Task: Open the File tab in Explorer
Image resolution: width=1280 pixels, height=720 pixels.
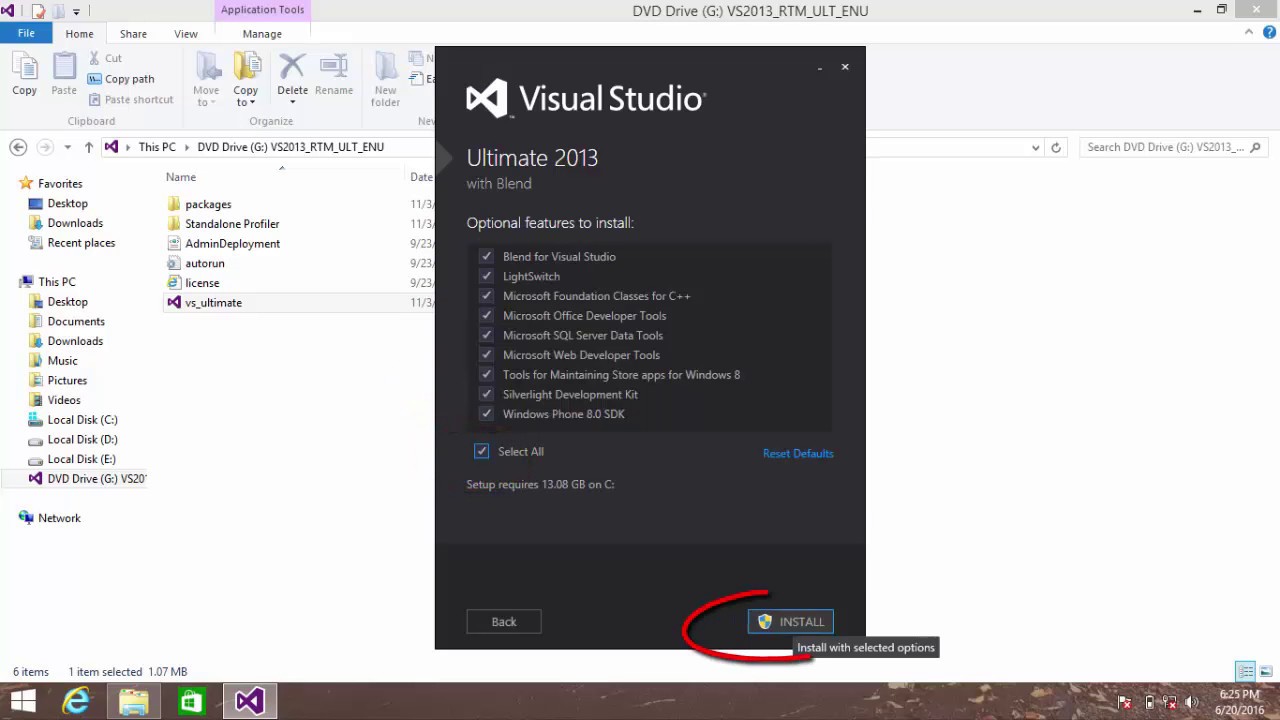Action: 26,33
